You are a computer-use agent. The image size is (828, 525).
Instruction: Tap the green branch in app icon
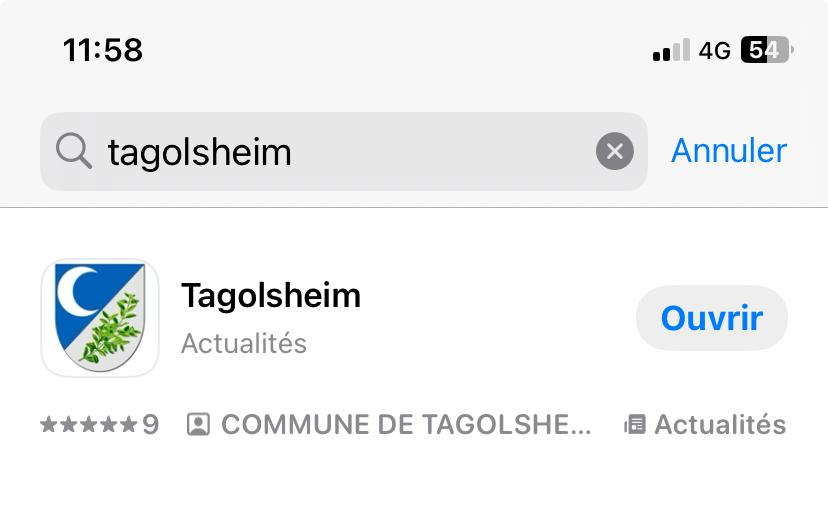coord(112,330)
